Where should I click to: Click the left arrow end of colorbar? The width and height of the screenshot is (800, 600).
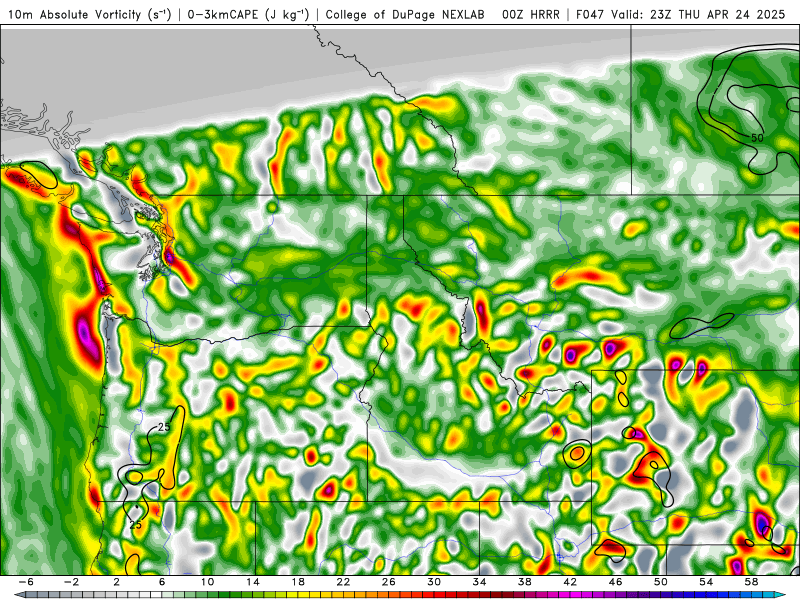[18, 595]
